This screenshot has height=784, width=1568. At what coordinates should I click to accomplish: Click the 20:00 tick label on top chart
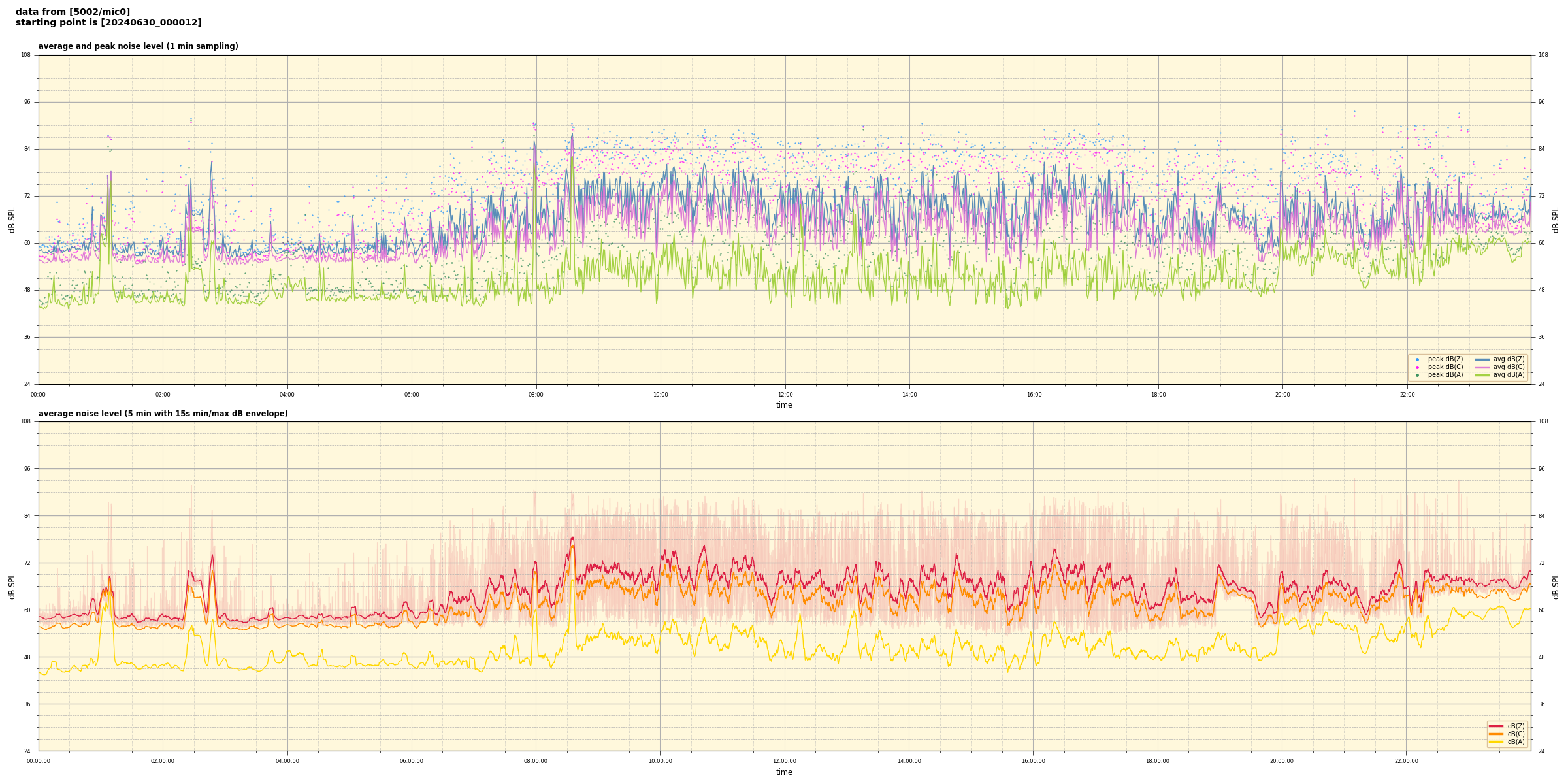pos(1282,395)
